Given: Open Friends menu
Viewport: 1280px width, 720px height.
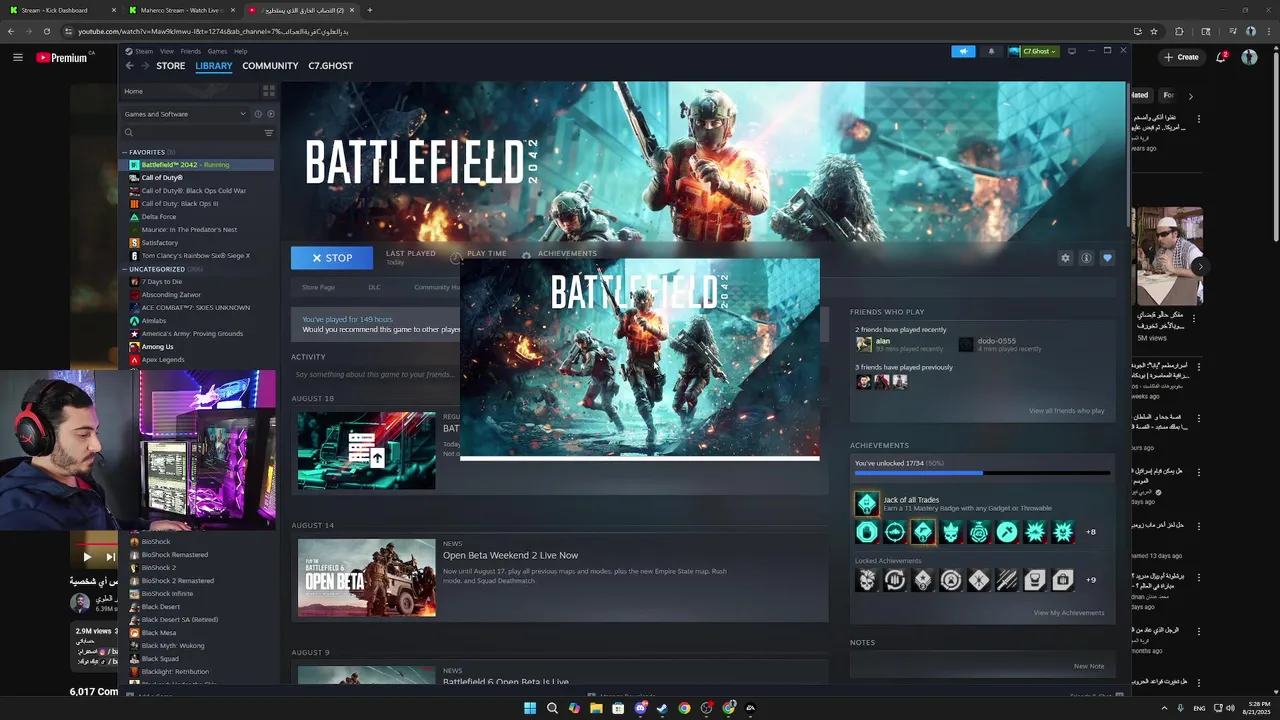Looking at the screenshot, I should pos(190,51).
